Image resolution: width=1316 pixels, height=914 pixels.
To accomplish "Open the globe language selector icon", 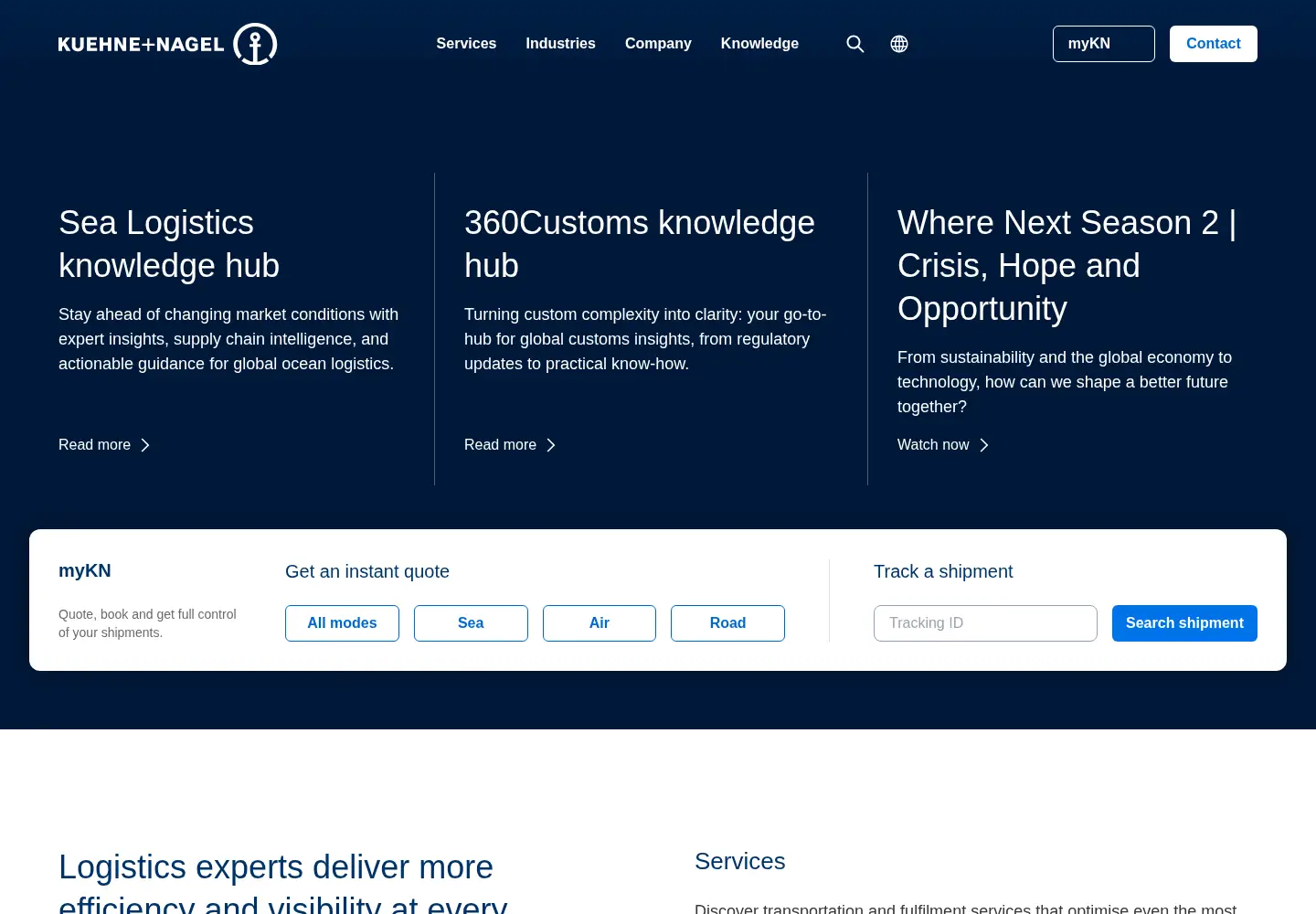I will click(899, 44).
